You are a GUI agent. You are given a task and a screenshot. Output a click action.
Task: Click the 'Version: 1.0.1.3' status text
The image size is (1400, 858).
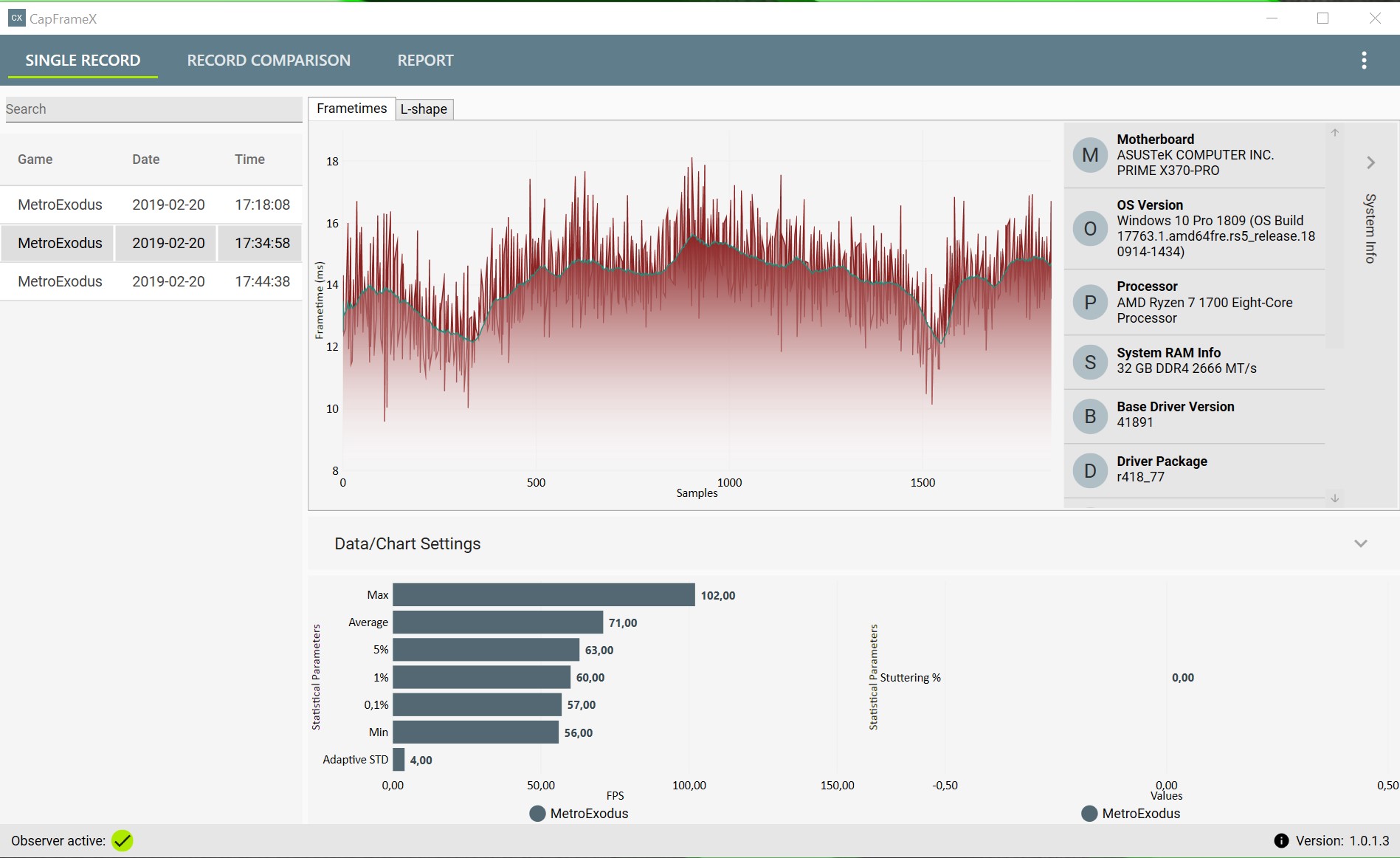1342,841
